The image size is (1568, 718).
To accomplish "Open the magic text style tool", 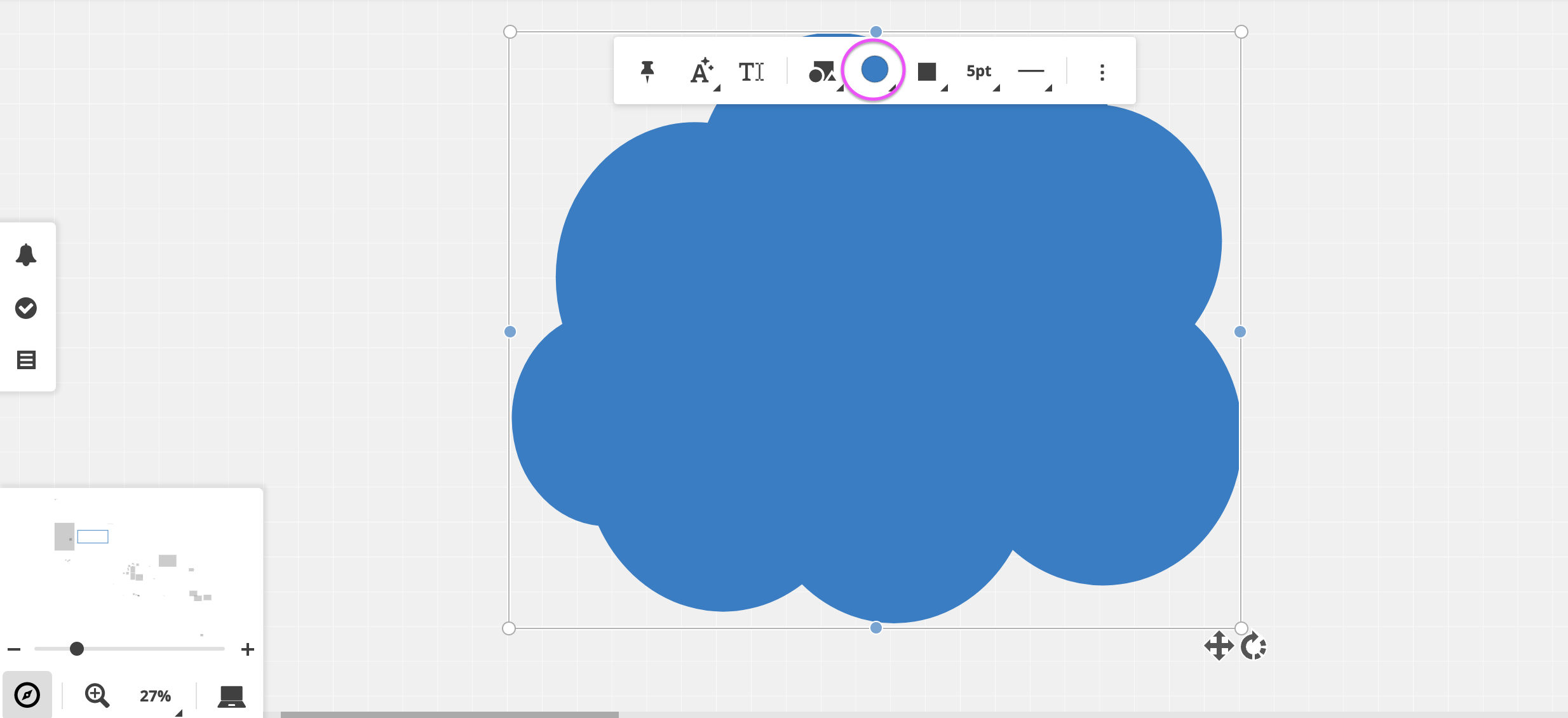I will (701, 71).
